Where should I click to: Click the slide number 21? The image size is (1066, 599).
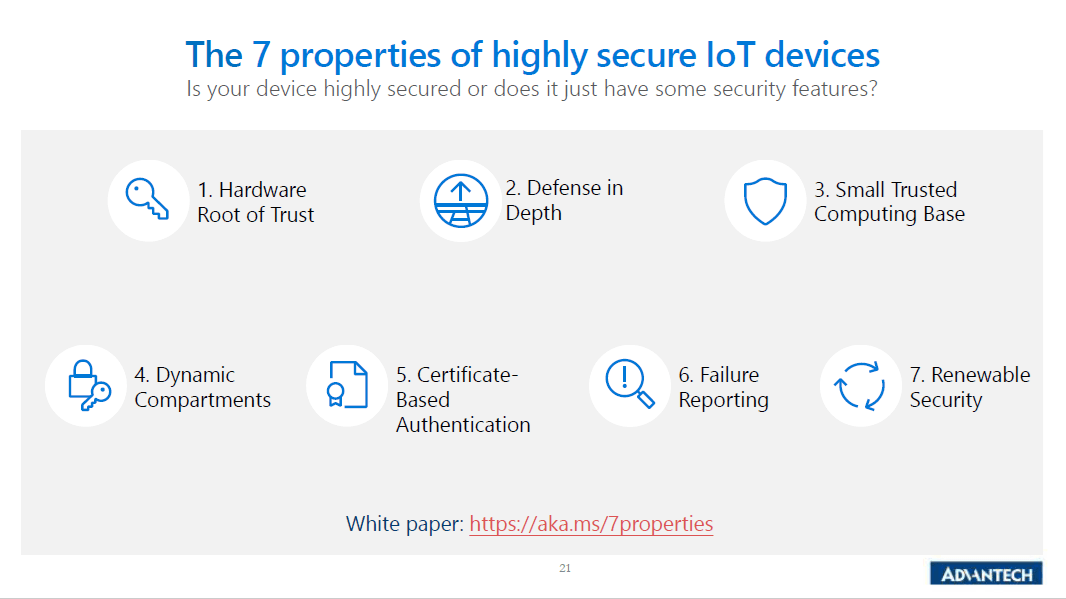coord(565,568)
